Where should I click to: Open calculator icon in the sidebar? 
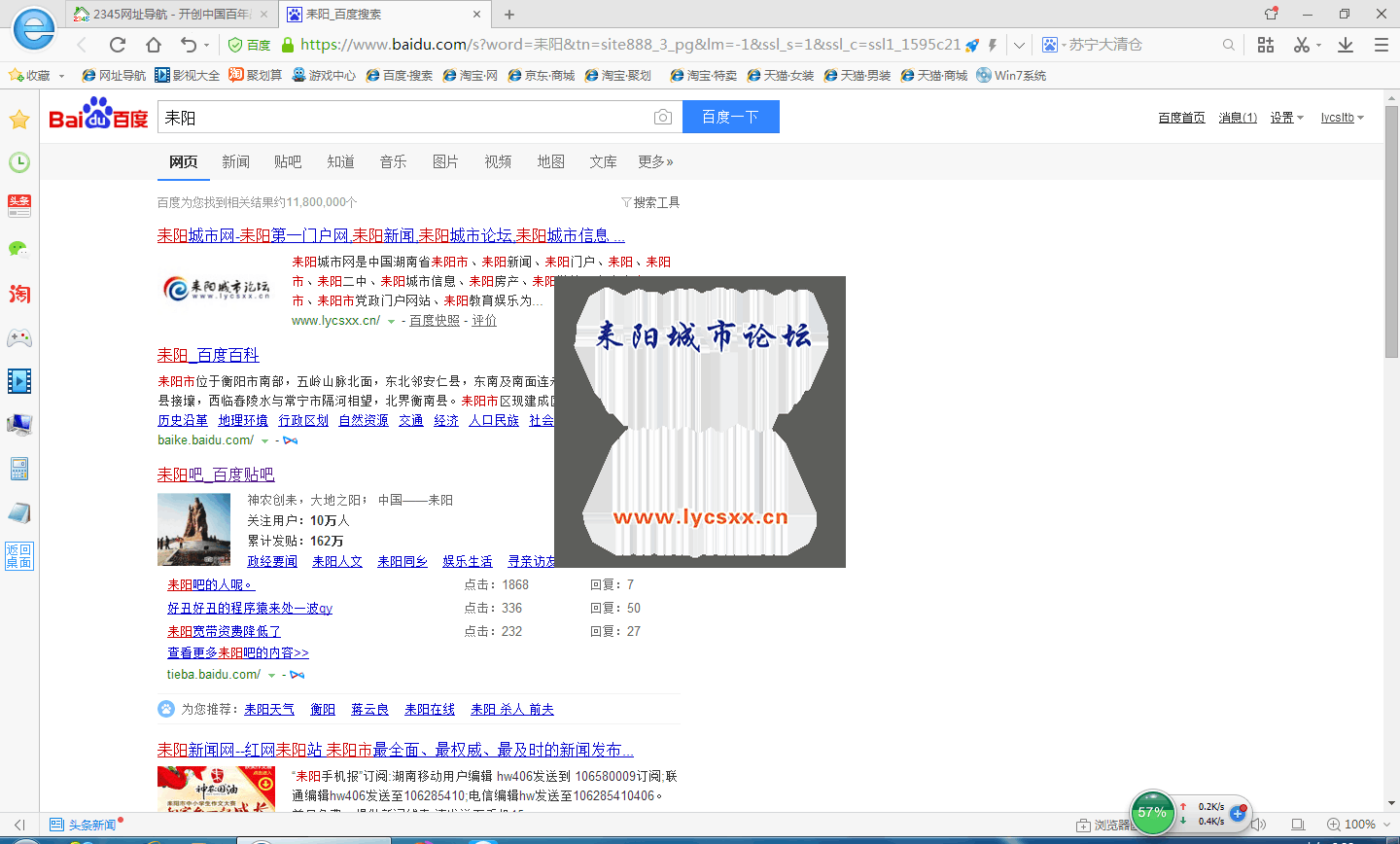click(x=19, y=469)
